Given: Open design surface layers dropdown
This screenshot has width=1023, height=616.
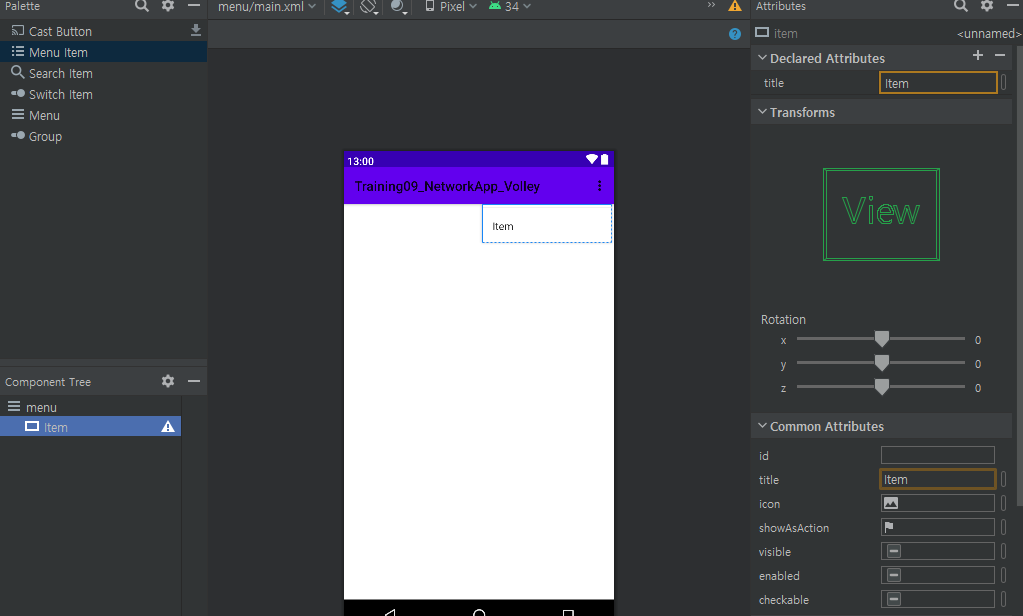Looking at the screenshot, I should tap(340, 7).
